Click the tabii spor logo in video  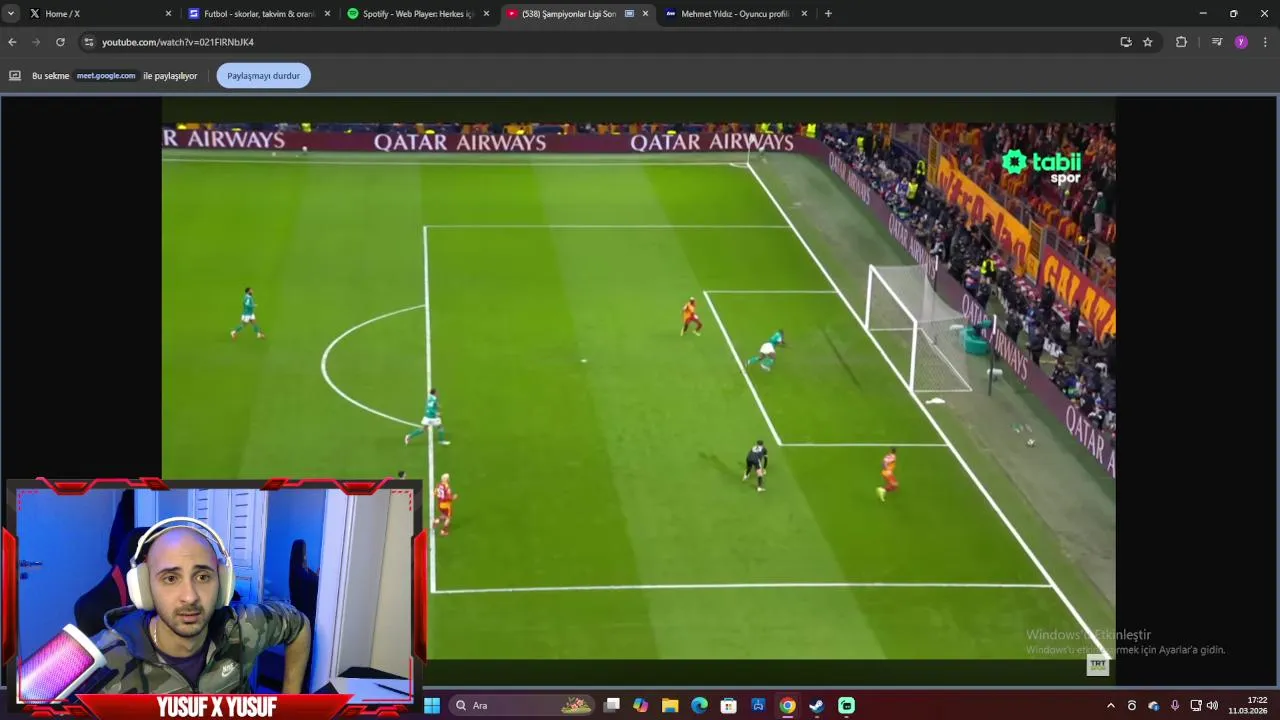[1042, 166]
